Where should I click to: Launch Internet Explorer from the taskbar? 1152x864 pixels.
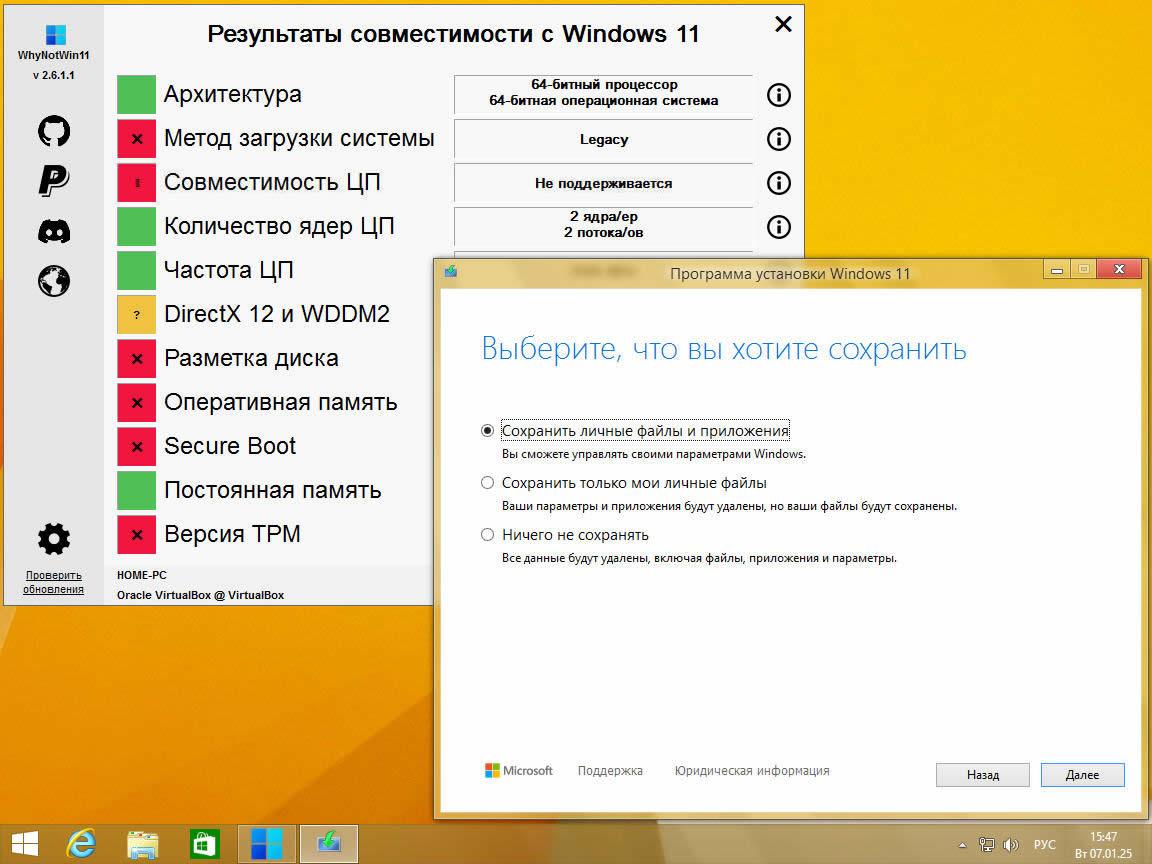pyautogui.click(x=82, y=843)
